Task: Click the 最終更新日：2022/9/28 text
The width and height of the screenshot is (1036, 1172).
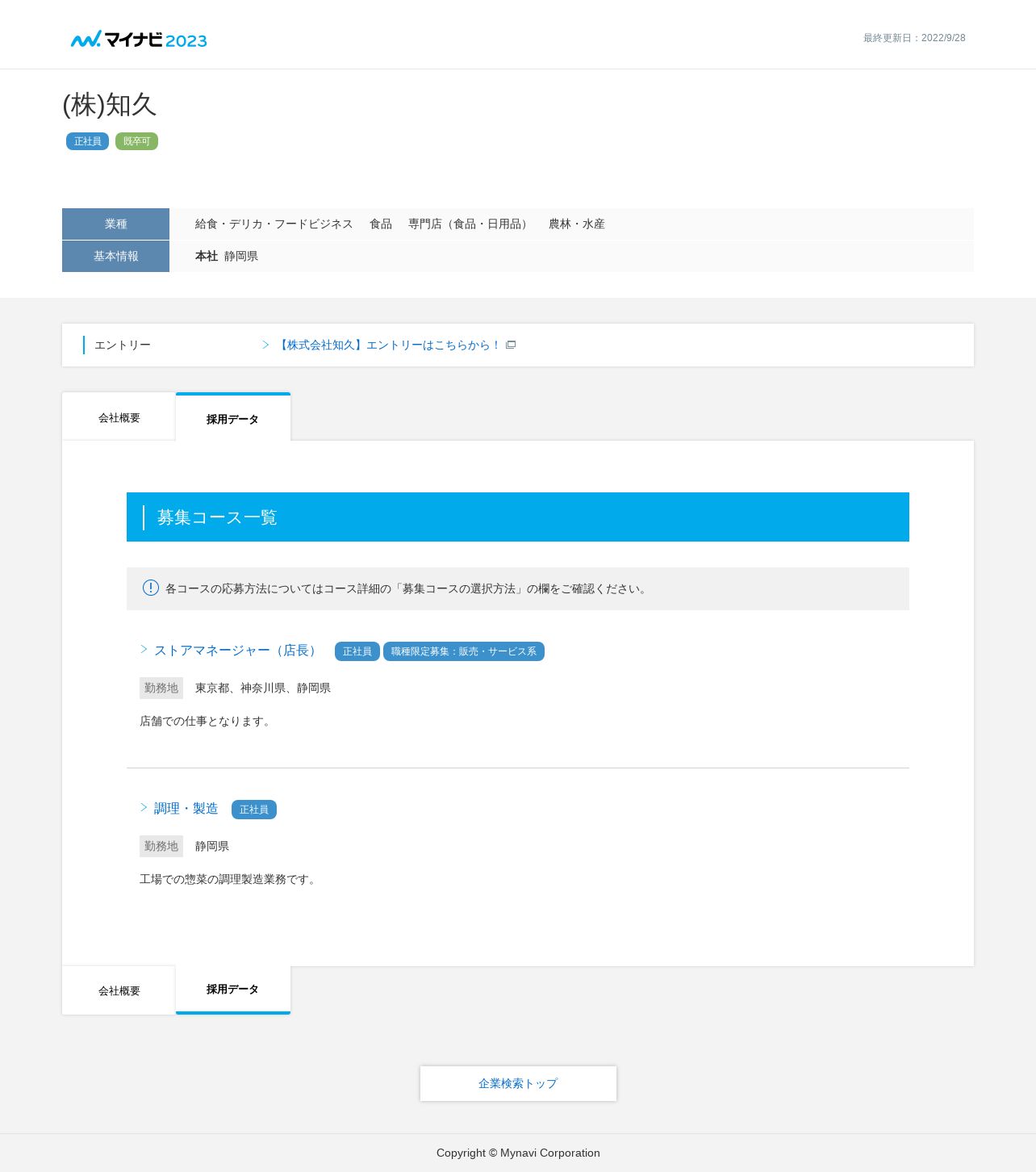Action: (914, 38)
